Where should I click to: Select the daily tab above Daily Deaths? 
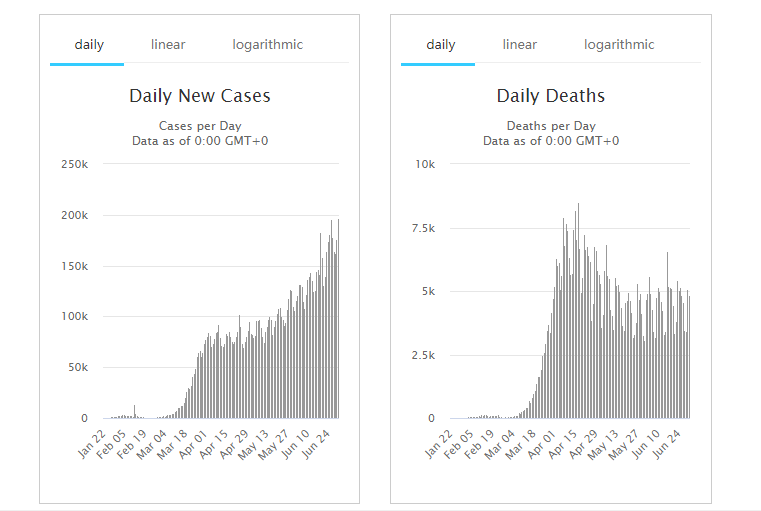coord(440,45)
